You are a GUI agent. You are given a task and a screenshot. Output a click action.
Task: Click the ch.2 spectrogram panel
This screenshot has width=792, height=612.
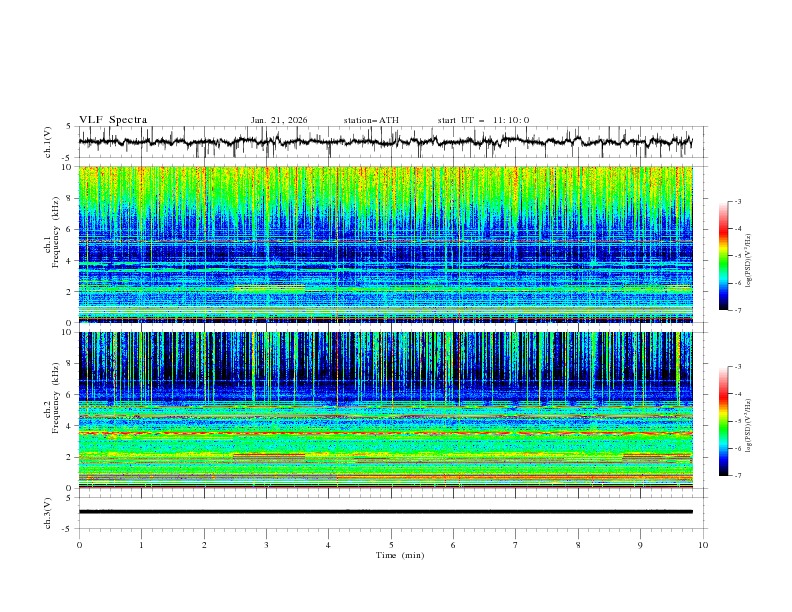pos(386,410)
